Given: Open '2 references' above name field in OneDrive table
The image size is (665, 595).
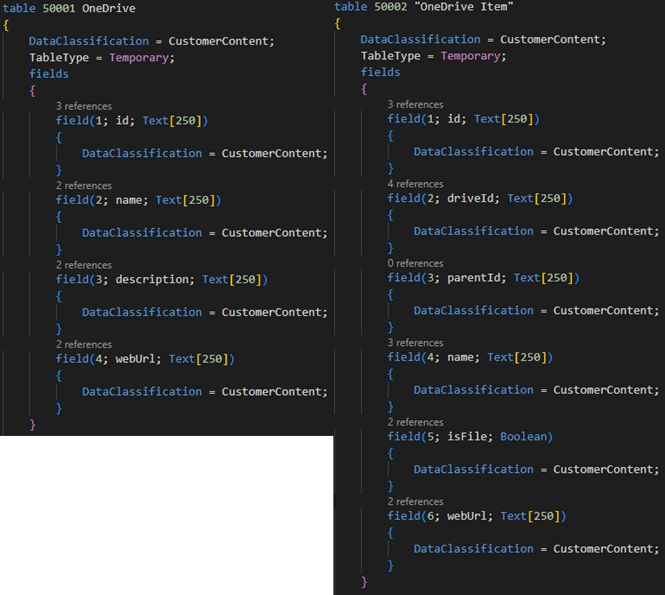Looking at the screenshot, I should pyautogui.click(x=84, y=186).
